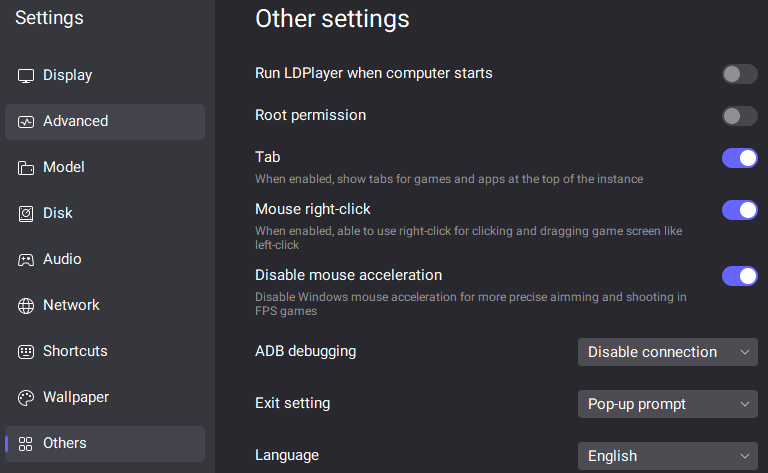The width and height of the screenshot is (768, 473).
Task: Toggle Disable mouse acceleration off
Action: (740, 276)
